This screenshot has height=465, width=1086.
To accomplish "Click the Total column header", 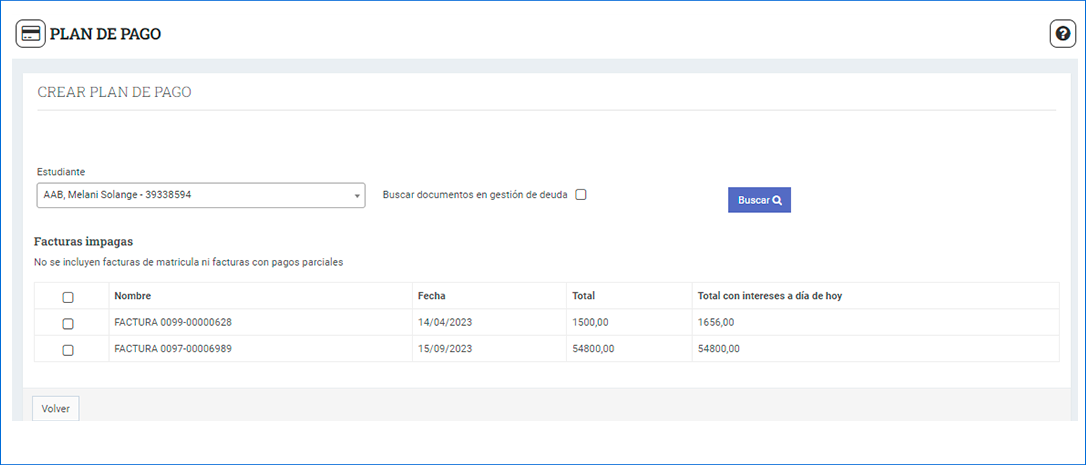I will click(x=583, y=296).
